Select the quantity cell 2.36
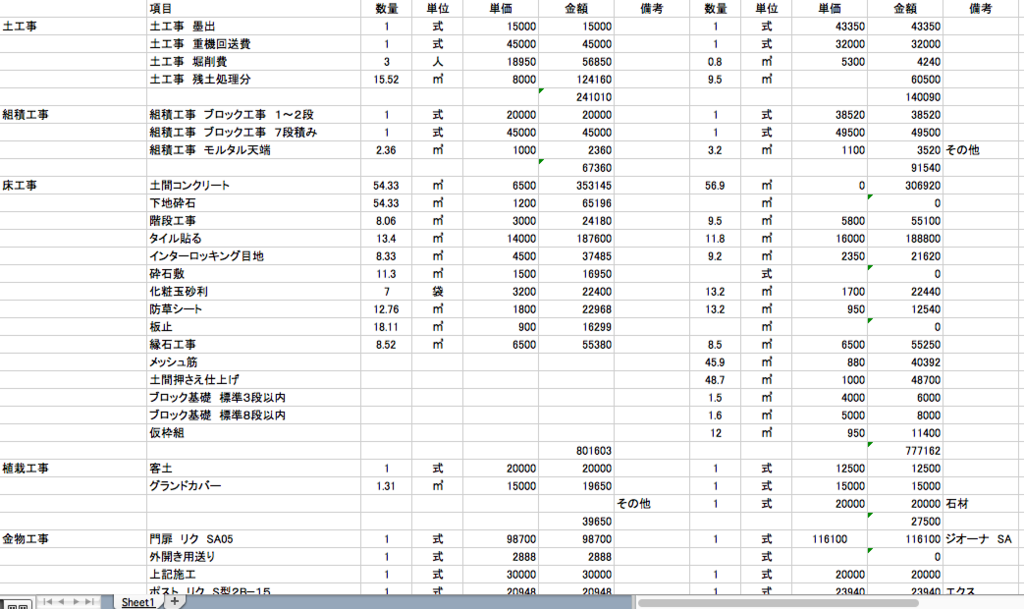Screen dimensions: 1024x609 [x=386, y=150]
